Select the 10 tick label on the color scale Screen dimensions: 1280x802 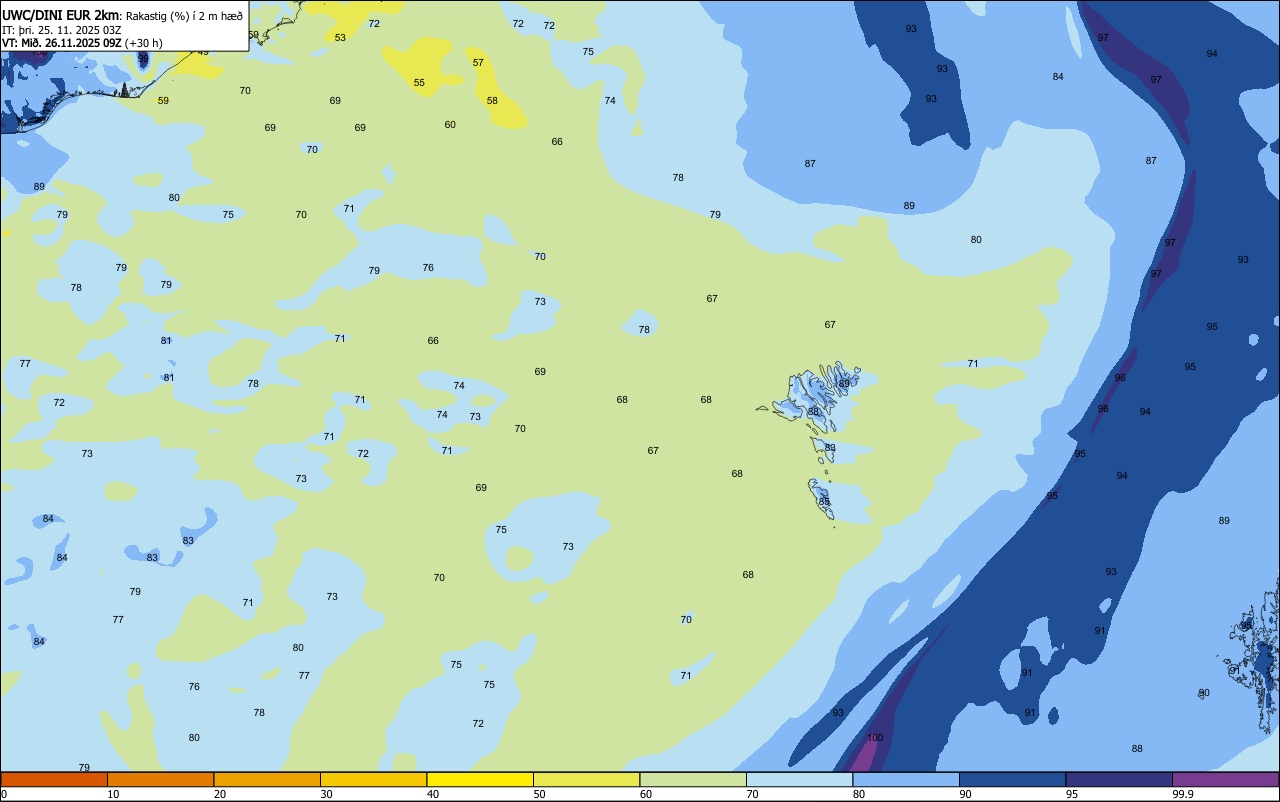tap(113, 794)
